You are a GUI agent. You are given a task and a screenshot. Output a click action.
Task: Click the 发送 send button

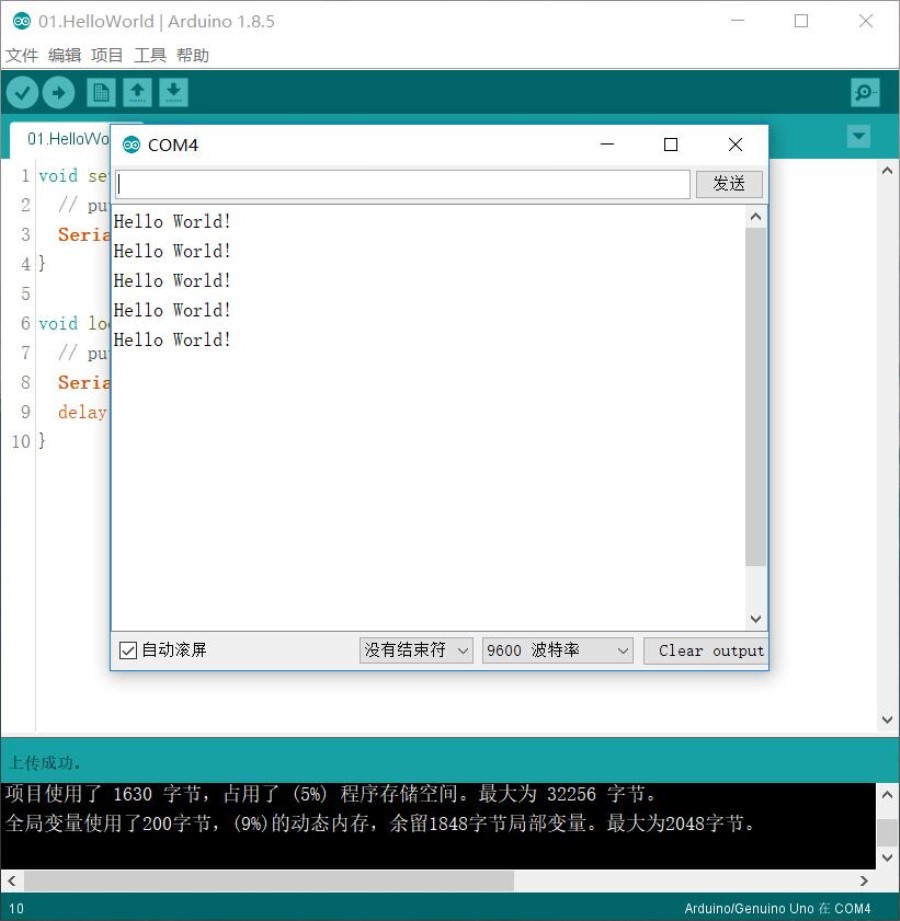[729, 184]
